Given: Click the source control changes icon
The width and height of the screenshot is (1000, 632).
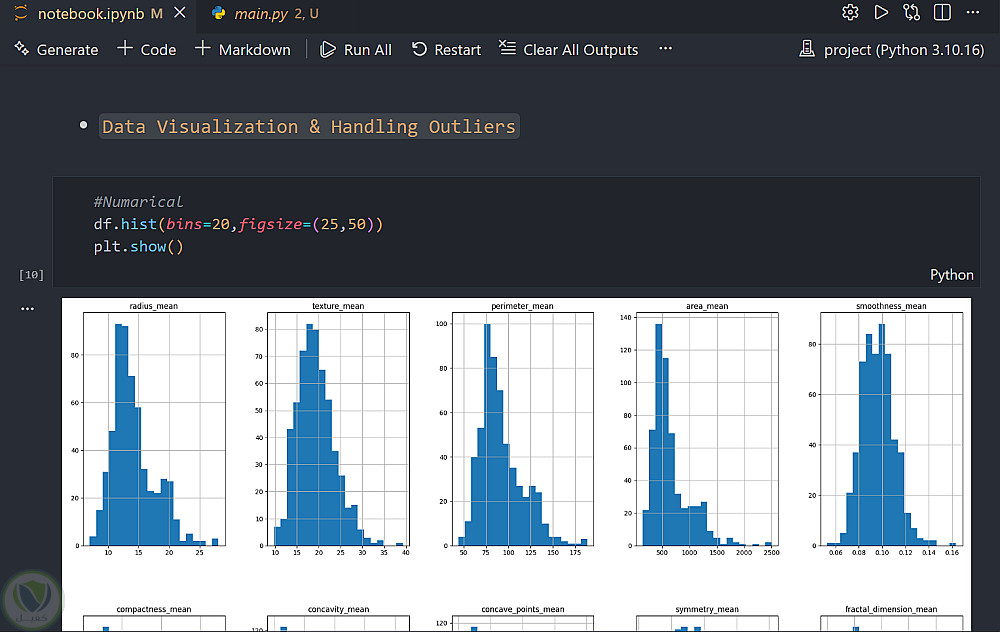Looking at the screenshot, I should [x=911, y=13].
